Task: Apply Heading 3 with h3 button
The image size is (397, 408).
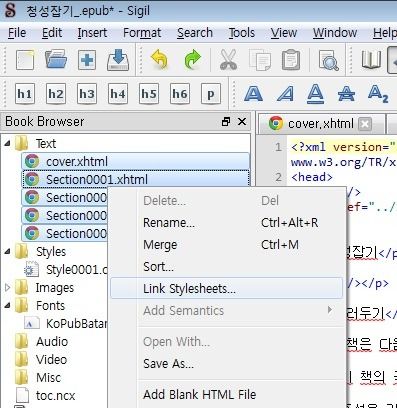Action: pos(87,94)
